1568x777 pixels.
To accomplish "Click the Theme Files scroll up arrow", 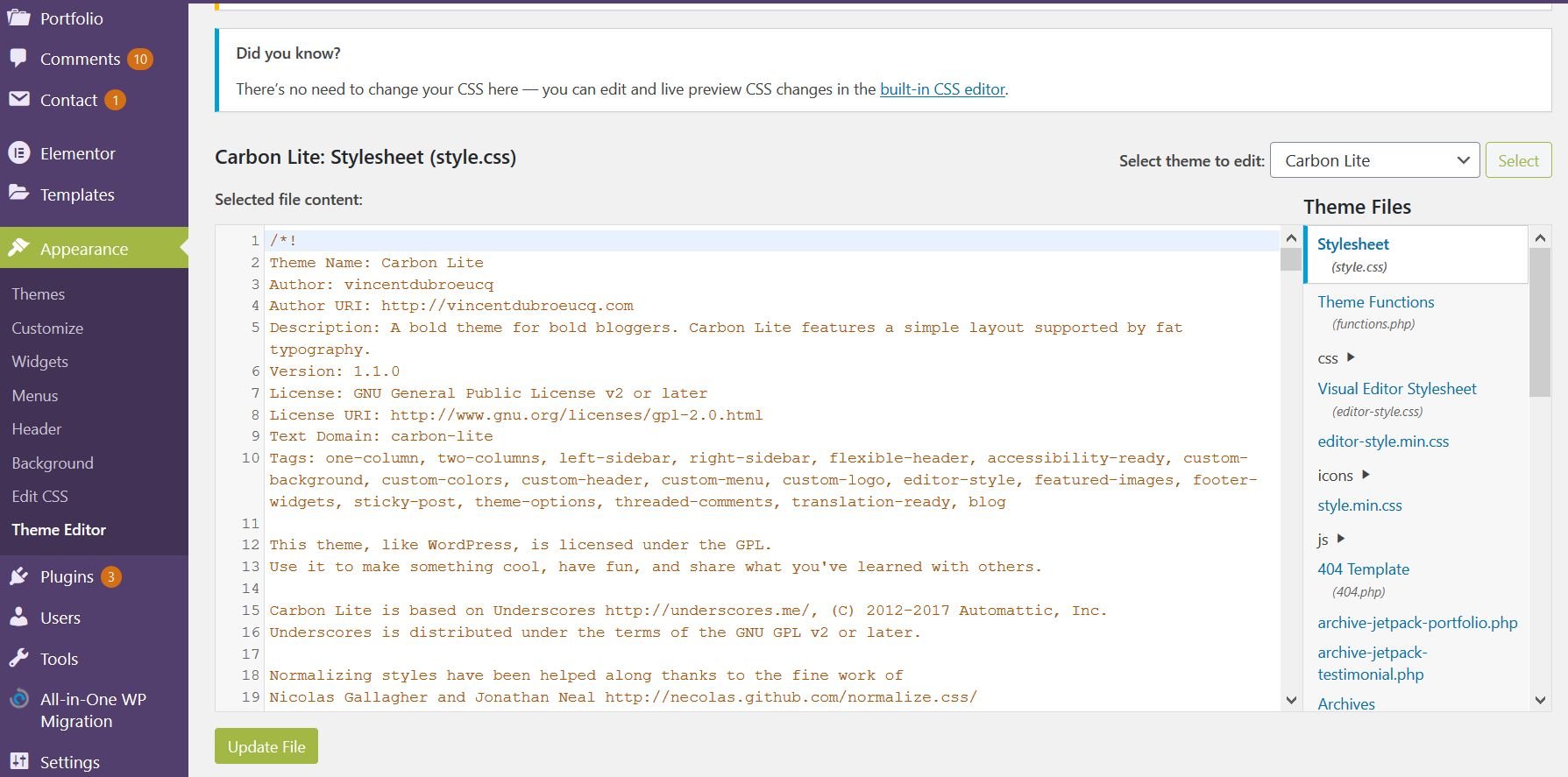I will click(x=1541, y=238).
